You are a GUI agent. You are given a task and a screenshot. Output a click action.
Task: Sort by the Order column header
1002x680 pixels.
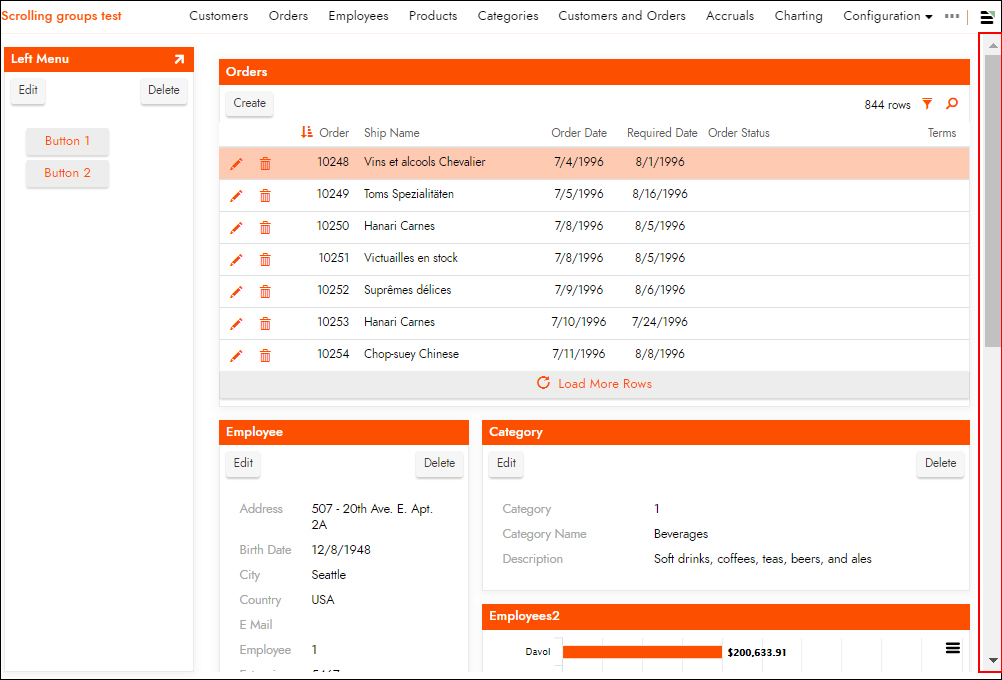334,133
